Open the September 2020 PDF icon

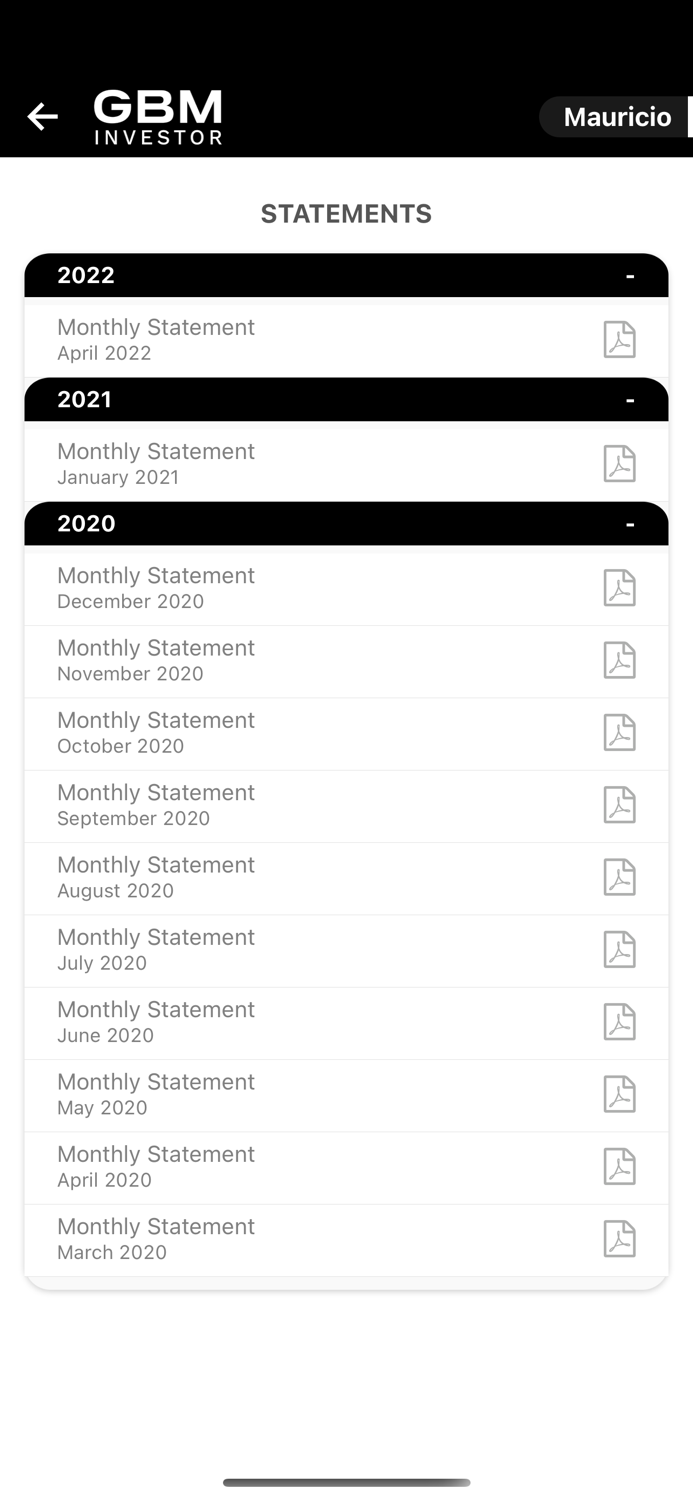[x=619, y=805]
